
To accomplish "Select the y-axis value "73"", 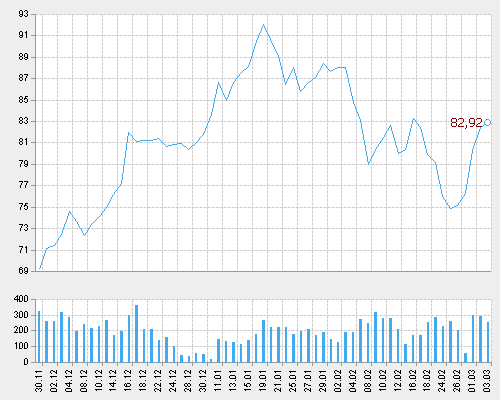I will click(24, 229).
